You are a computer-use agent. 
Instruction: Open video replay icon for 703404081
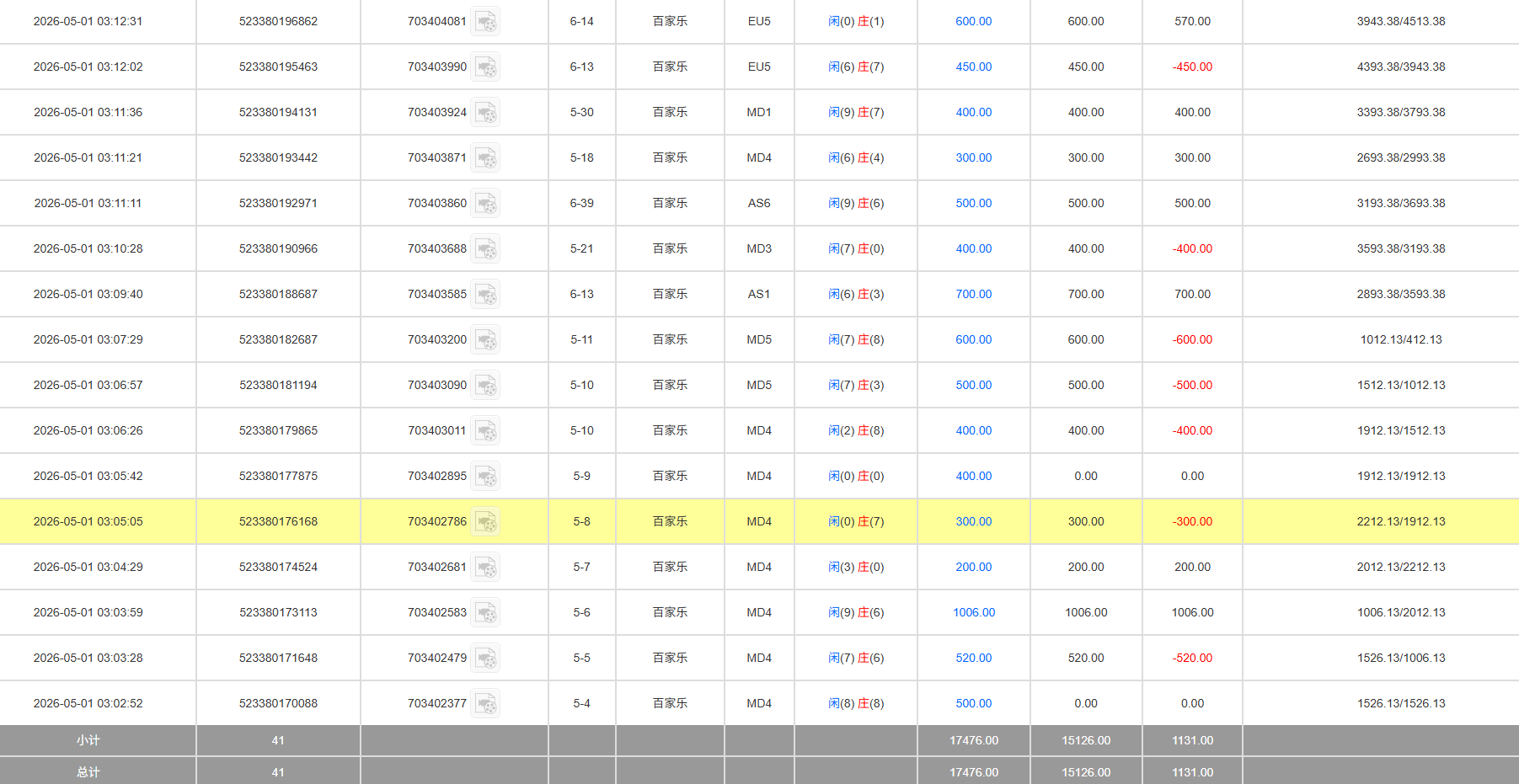pyautogui.click(x=485, y=21)
